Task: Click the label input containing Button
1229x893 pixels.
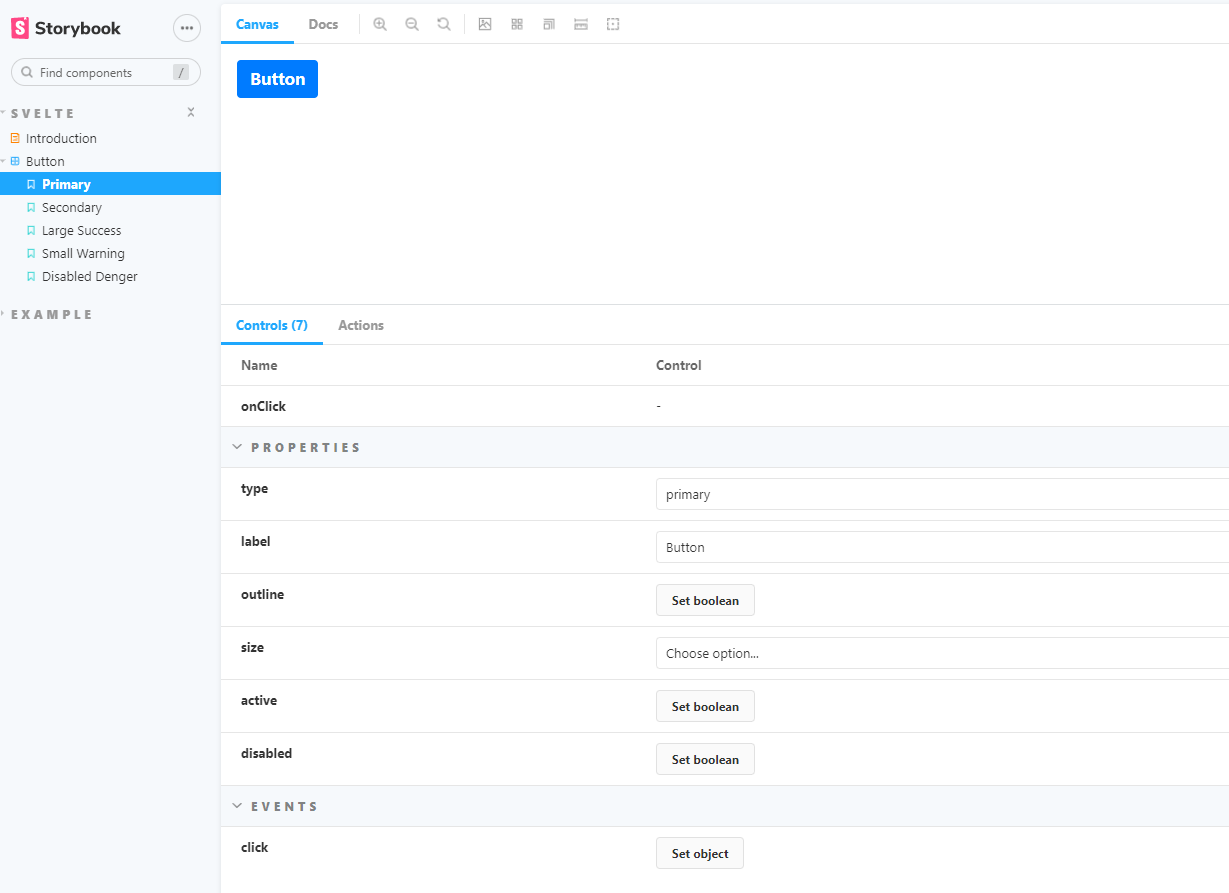Action: click(942, 547)
